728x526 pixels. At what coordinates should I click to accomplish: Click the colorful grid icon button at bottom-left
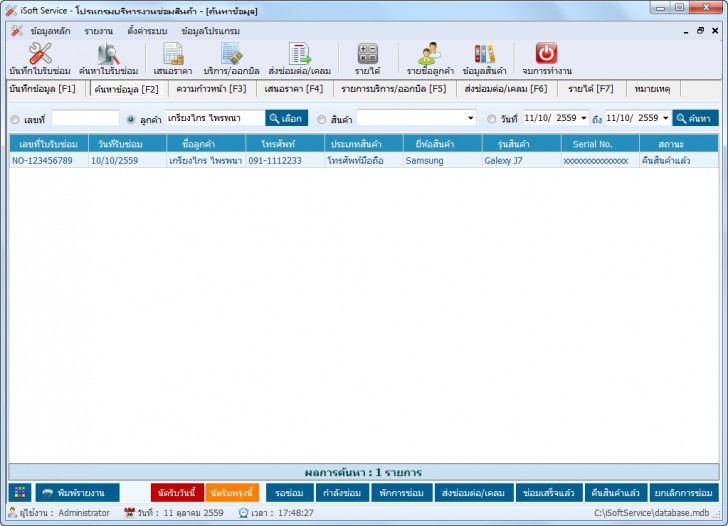click(20, 493)
